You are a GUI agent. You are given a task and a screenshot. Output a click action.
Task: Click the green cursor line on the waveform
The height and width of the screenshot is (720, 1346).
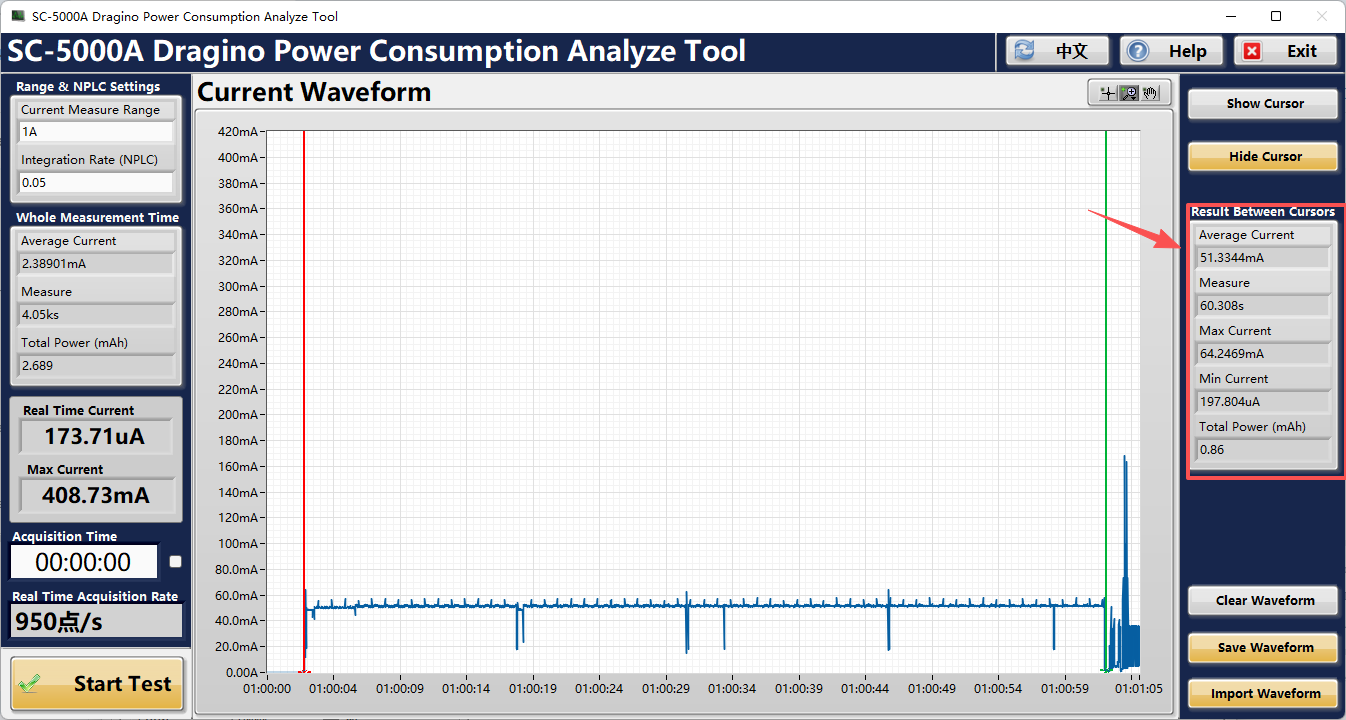[x=1106, y=400]
